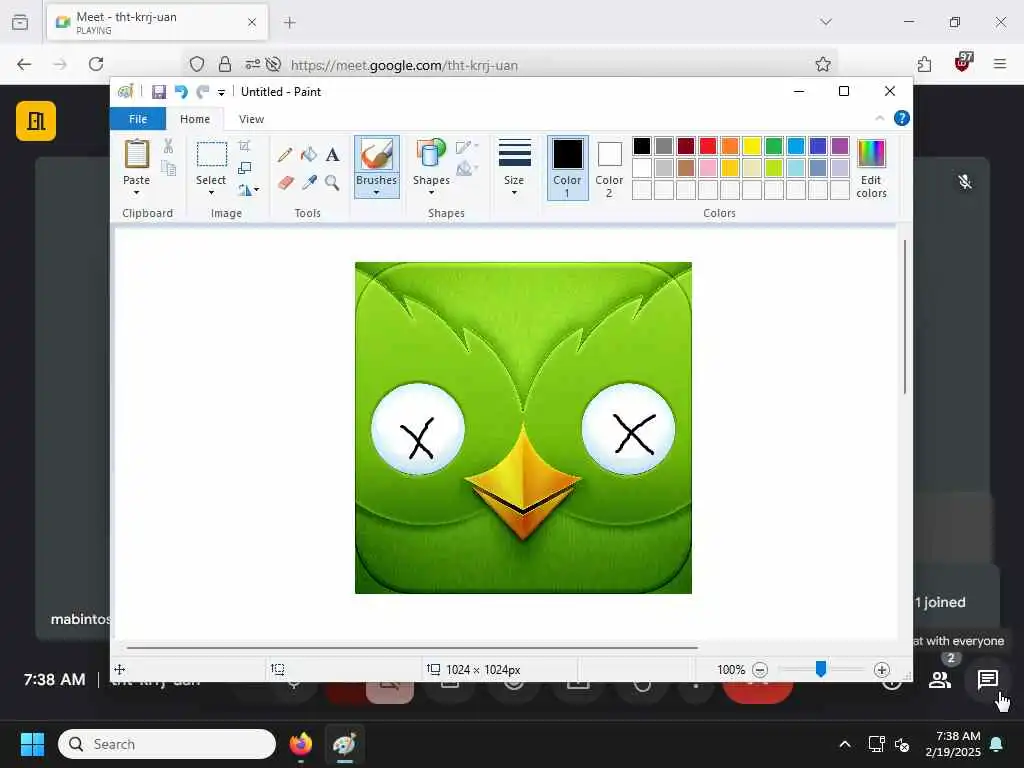Click the Undo arrow in Paint title bar
The width and height of the screenshot is (1024, 768).
click(x=181, y=92)
